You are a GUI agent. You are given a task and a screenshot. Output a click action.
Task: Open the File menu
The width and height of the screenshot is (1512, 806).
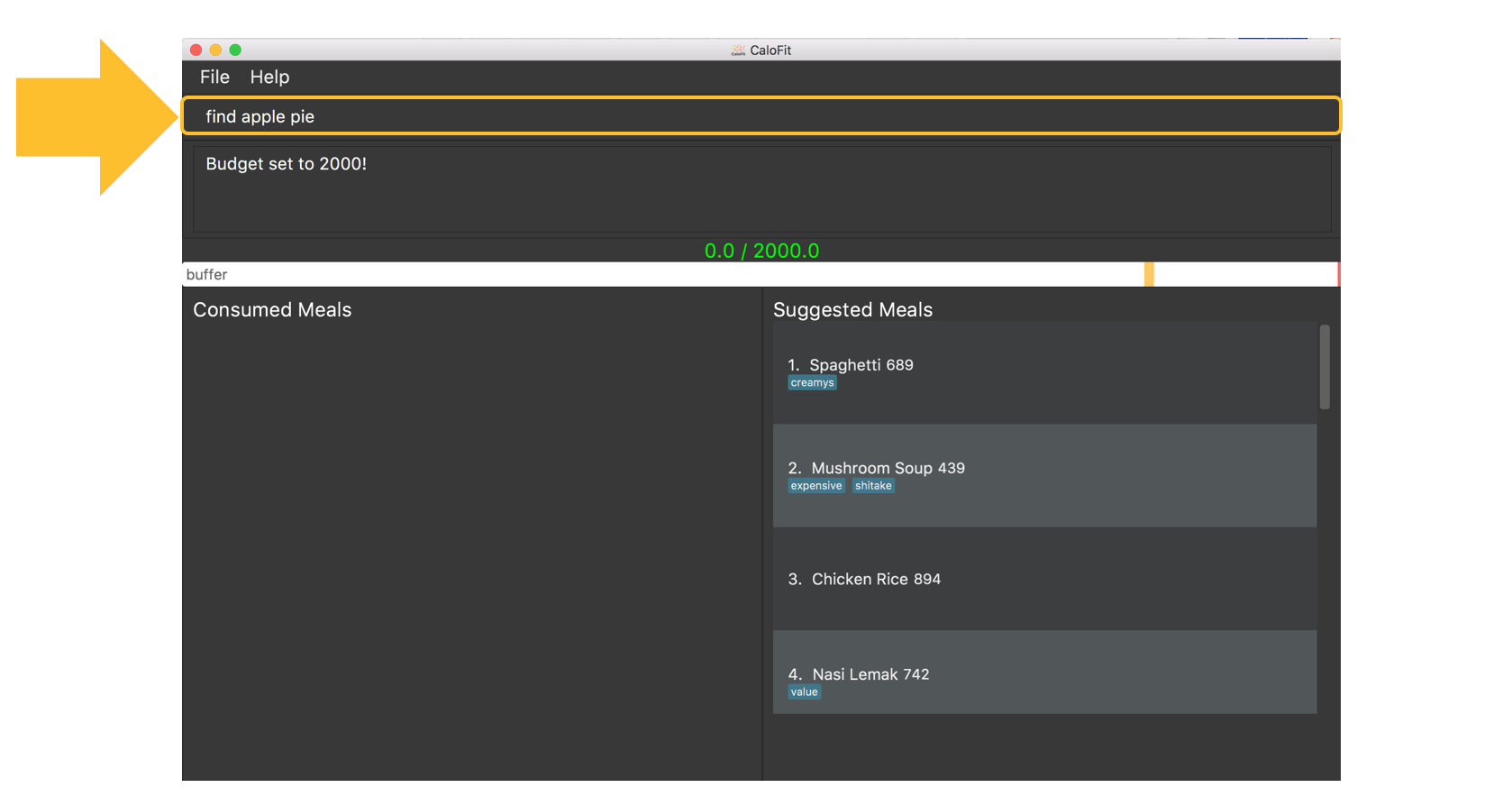(x=214, y=77)
